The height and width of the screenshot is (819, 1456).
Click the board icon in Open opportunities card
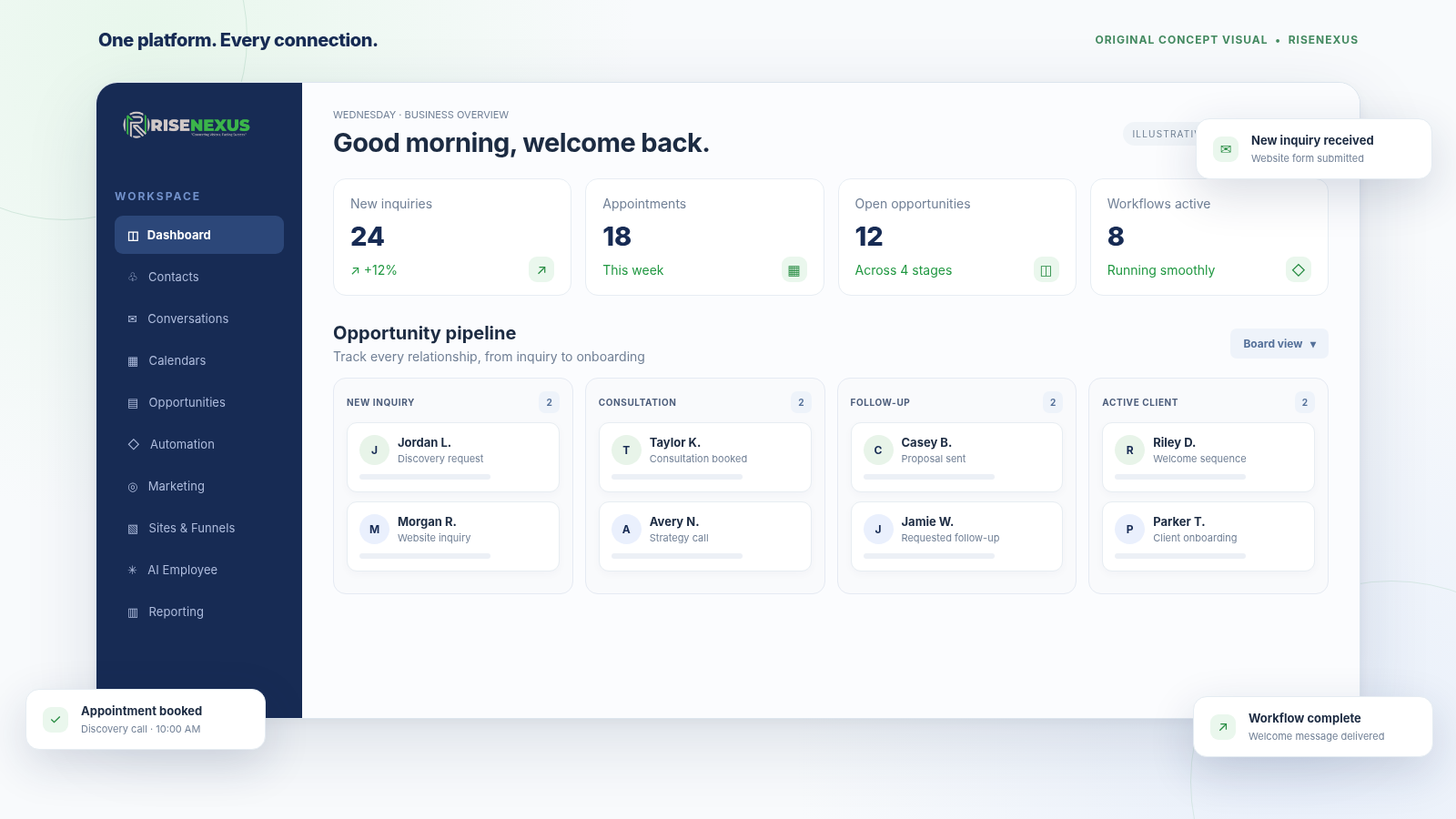tap(1046, 269)
